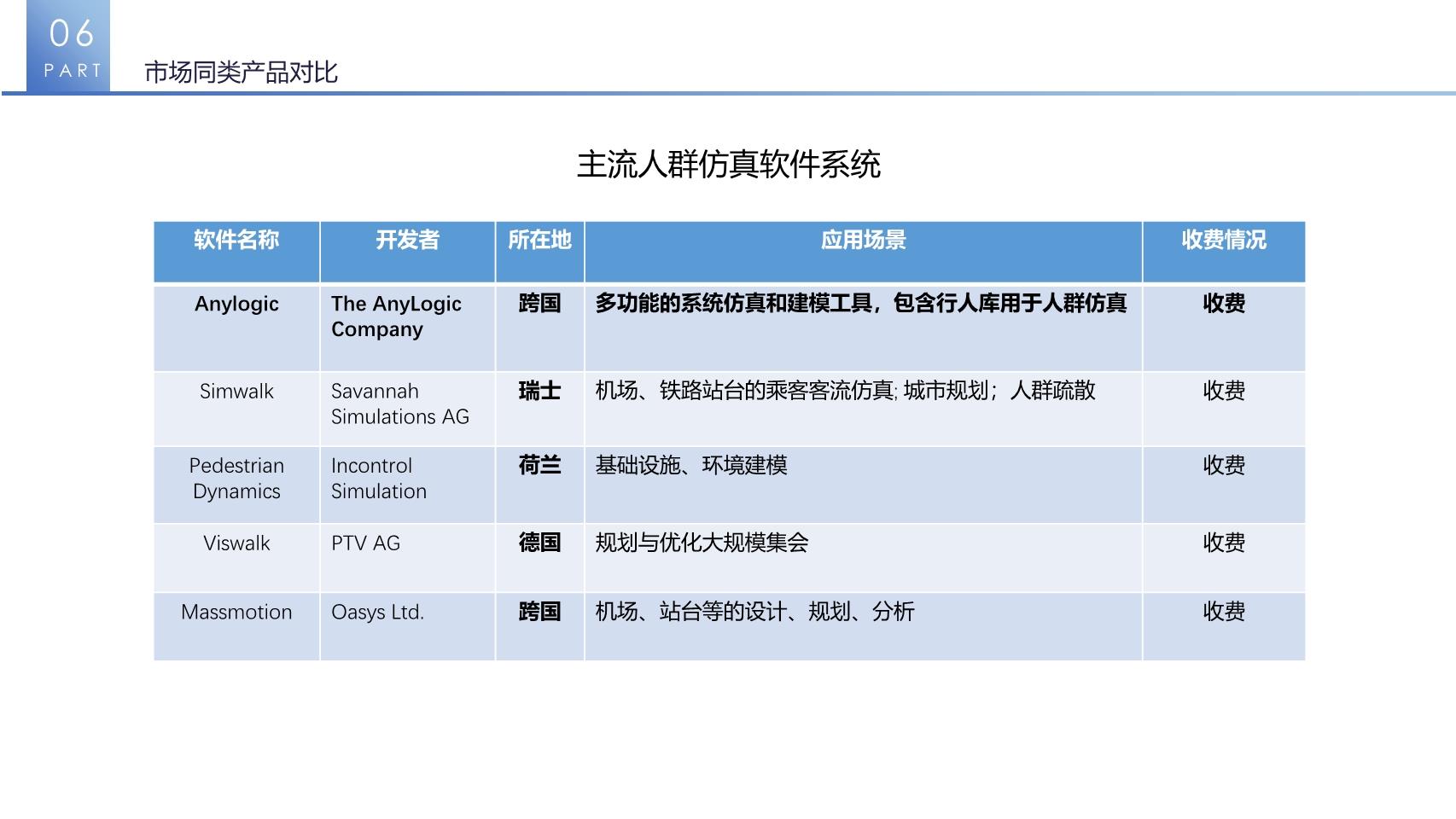Click the '德国' location cell
Image resolution: width=1456 pixels, height=819 pixels.
tap(539, 558)
